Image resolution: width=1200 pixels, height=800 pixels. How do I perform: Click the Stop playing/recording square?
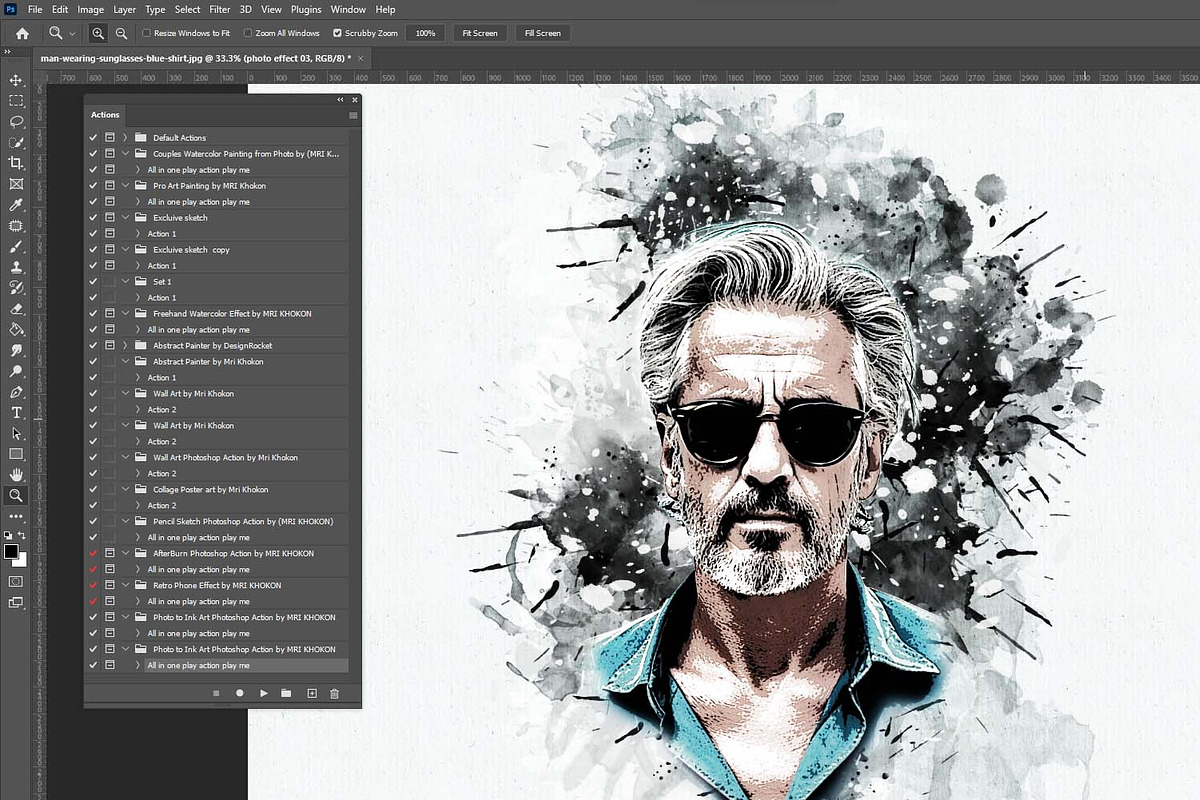(216, 693)
